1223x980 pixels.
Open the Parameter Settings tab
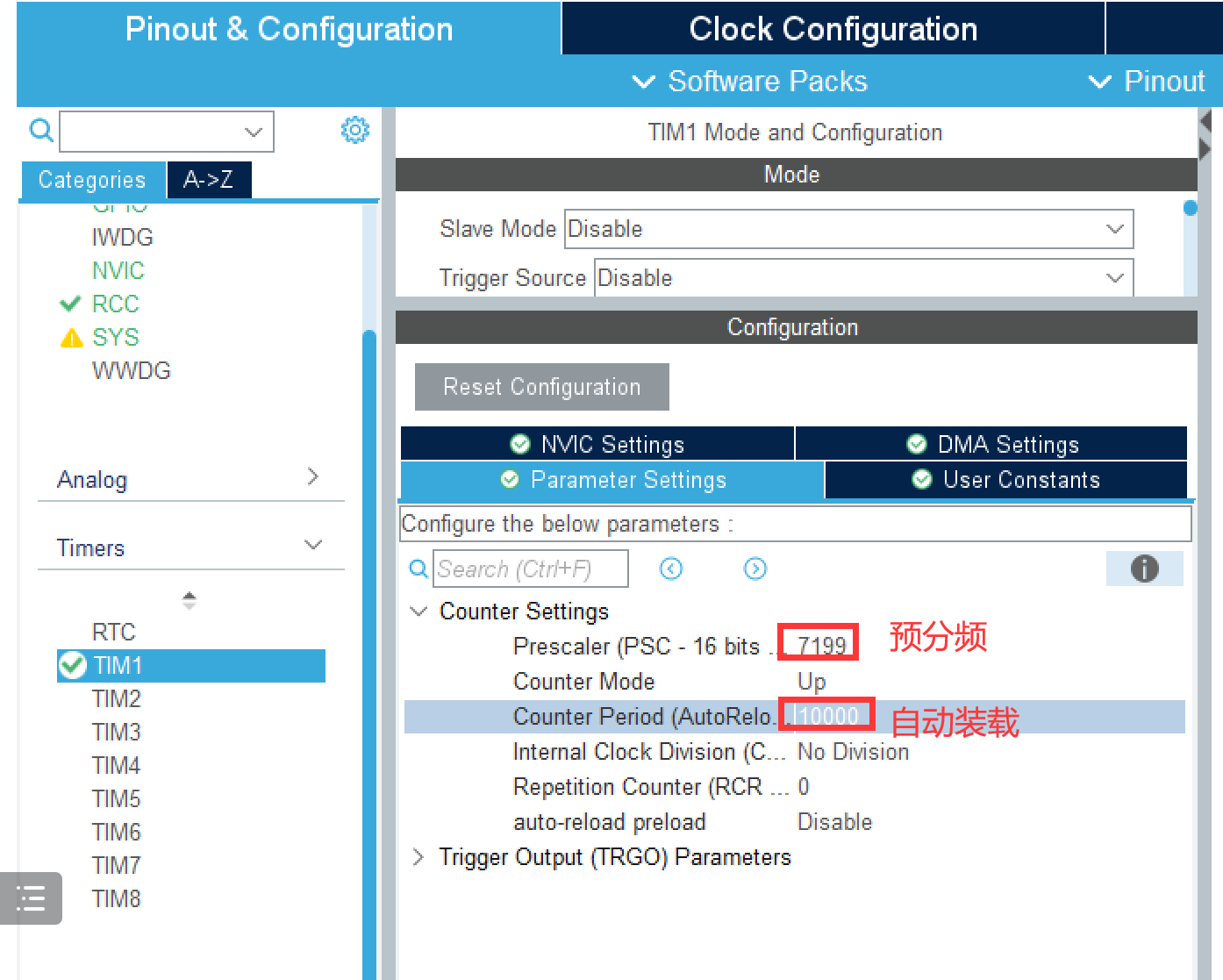point(612,480)
